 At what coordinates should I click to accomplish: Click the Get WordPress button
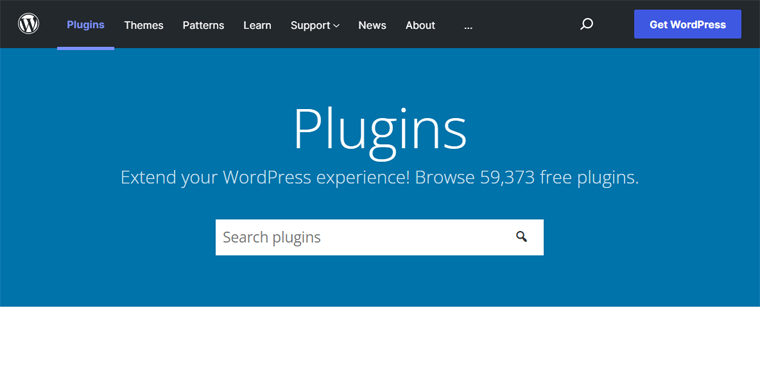click(687, 24)
